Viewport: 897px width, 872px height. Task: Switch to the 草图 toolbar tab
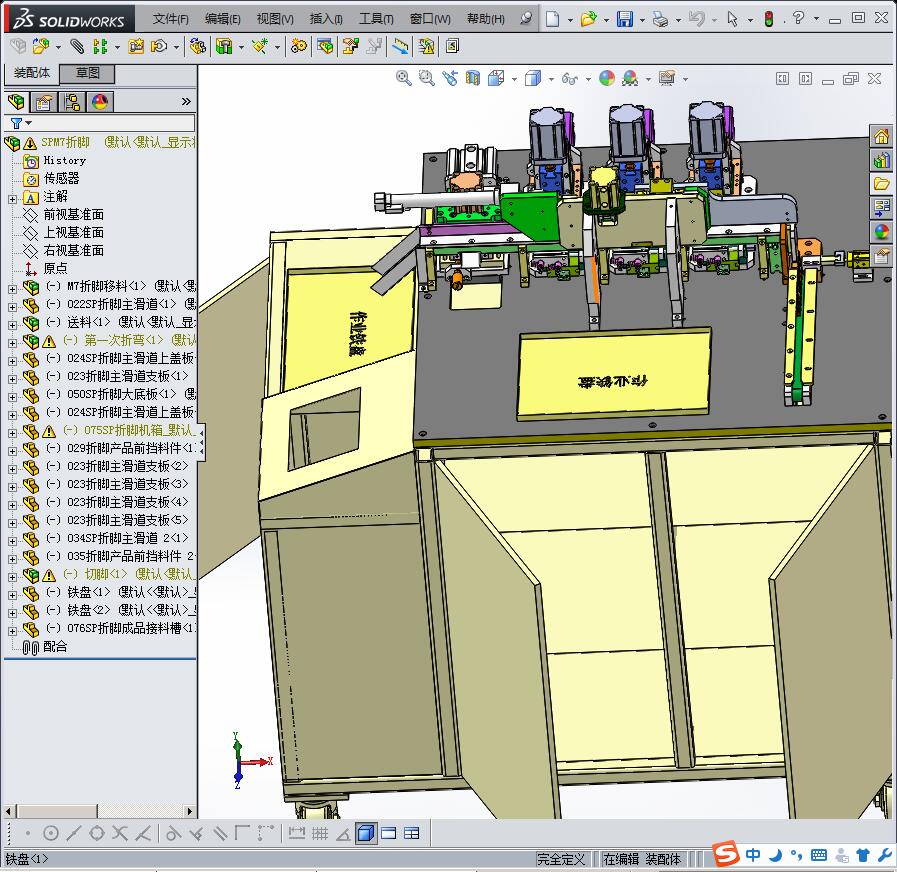[88, 73]
